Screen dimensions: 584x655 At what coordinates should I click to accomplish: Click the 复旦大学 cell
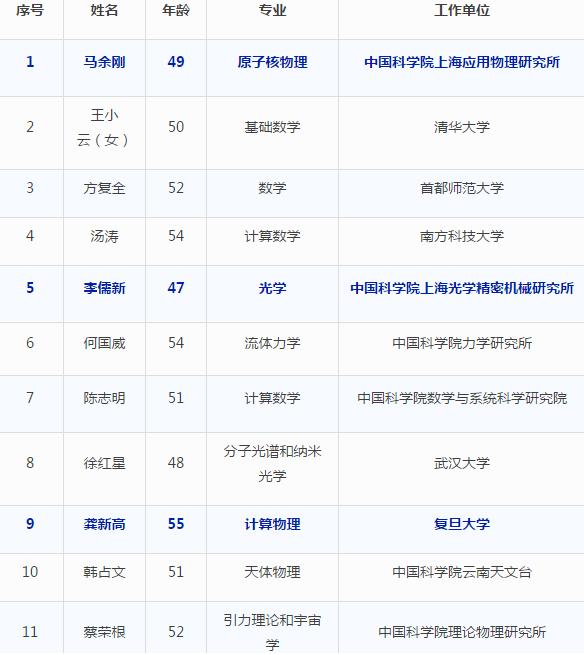(462, 524)
